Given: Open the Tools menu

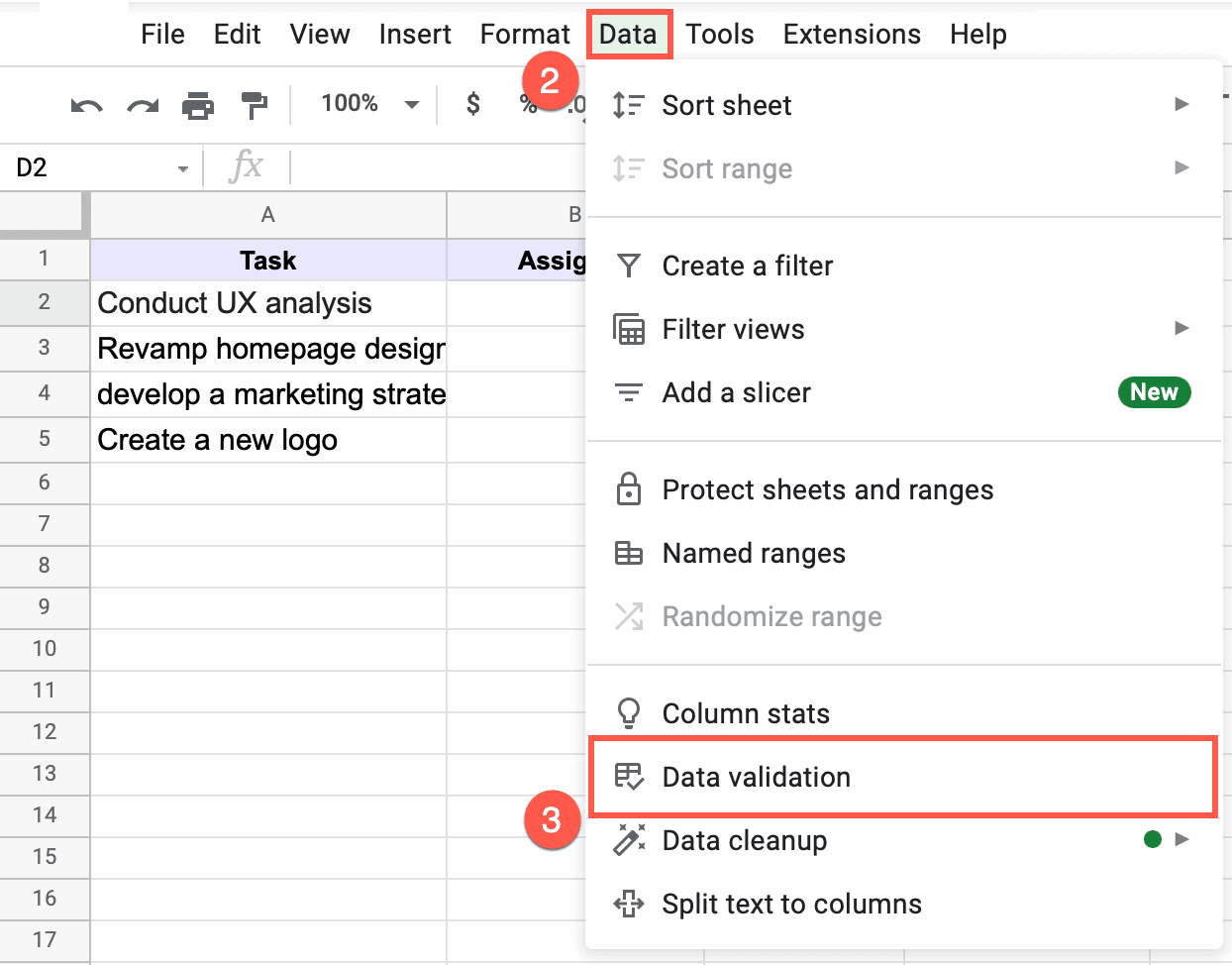Looking at the screenshot, I should 719,34.
